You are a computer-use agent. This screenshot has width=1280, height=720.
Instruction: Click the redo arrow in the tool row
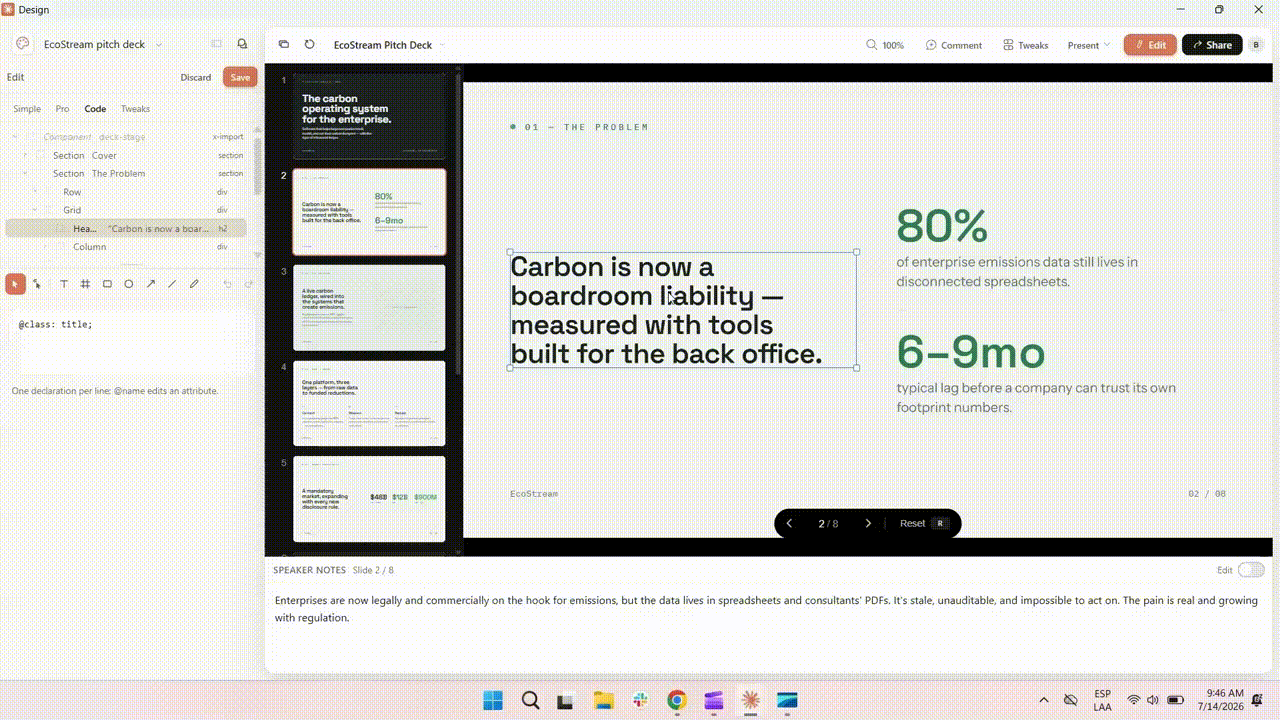tap(248, 284)
